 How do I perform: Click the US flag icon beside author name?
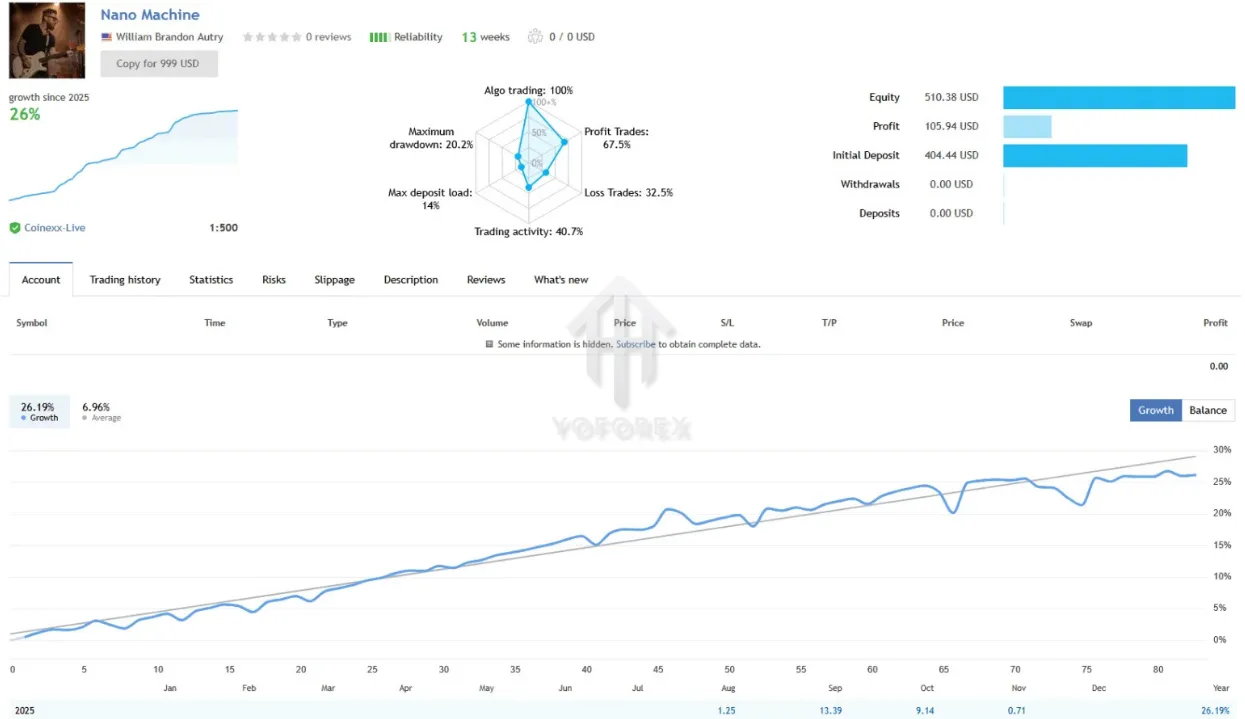106,37
